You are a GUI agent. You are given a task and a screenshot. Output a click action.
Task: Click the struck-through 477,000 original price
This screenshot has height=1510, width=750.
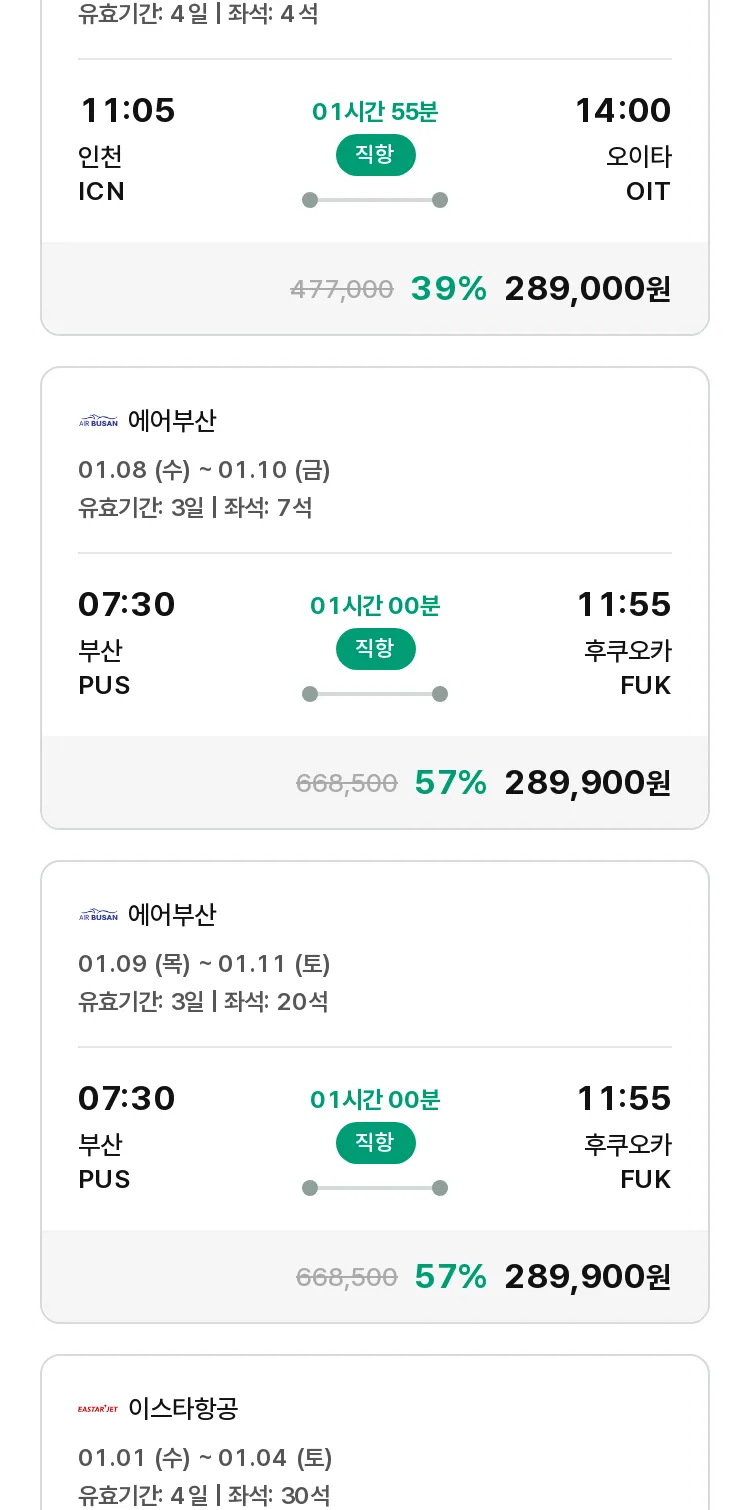(341, 290)
